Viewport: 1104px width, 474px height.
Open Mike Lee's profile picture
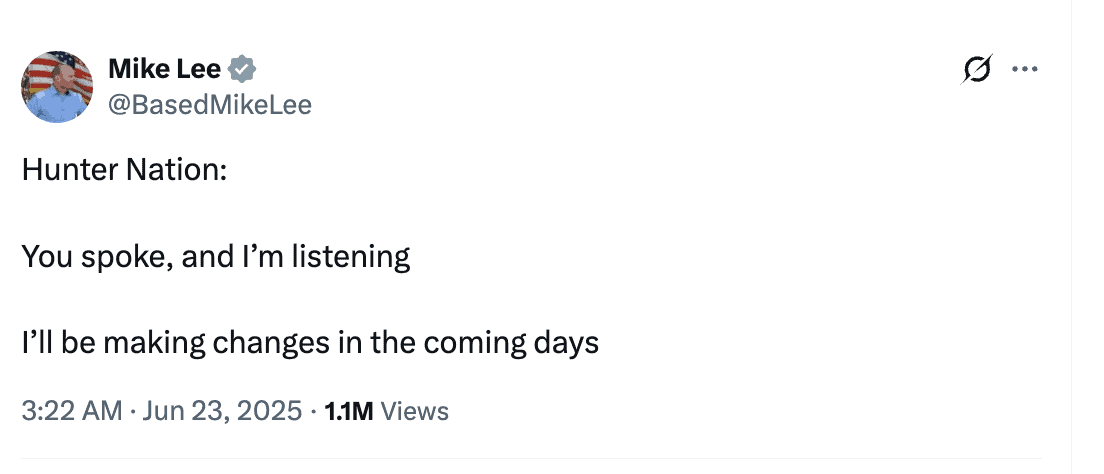pos(57,87)
